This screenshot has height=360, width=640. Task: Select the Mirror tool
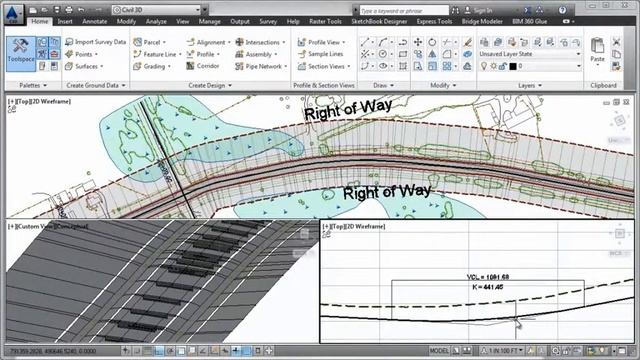432,54
